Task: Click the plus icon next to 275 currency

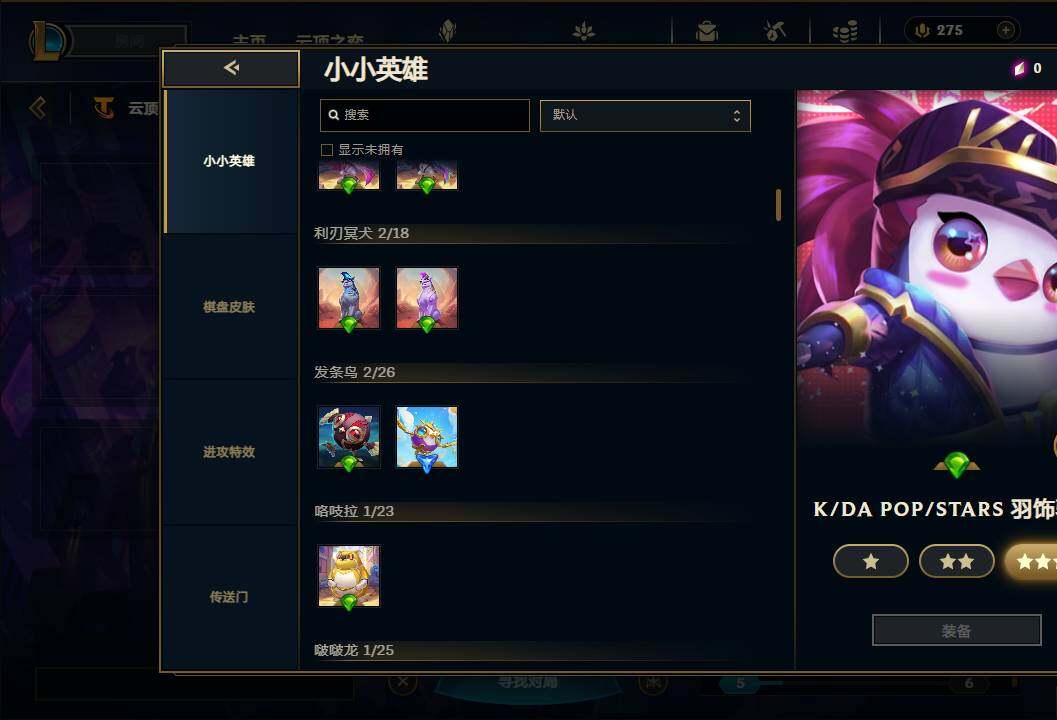Action: (1005, 30)
